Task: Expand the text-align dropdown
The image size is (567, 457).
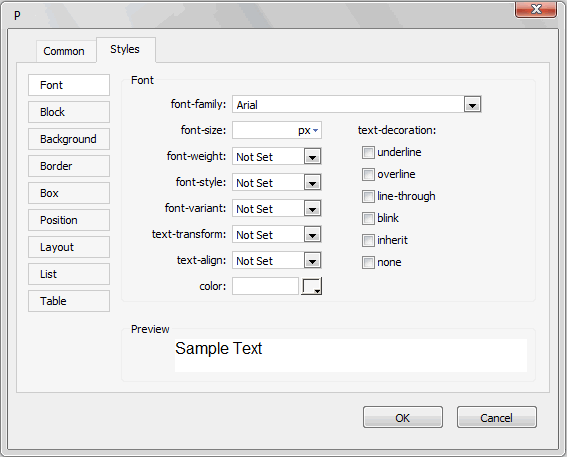Action: pyautogui.click(x=312, y=261)
